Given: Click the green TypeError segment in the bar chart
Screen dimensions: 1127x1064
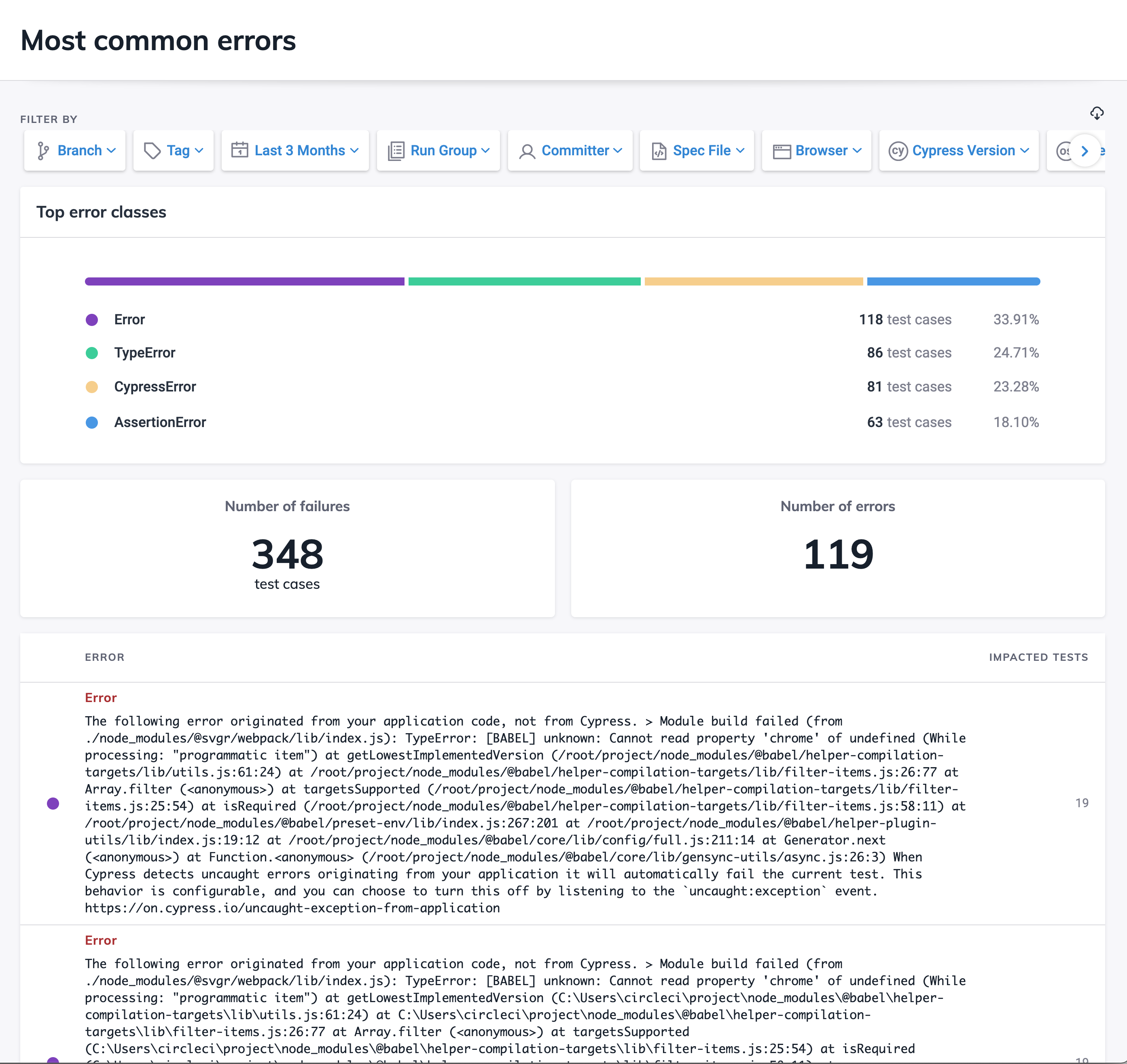Looking at the screenshot, I should point(523,281).
